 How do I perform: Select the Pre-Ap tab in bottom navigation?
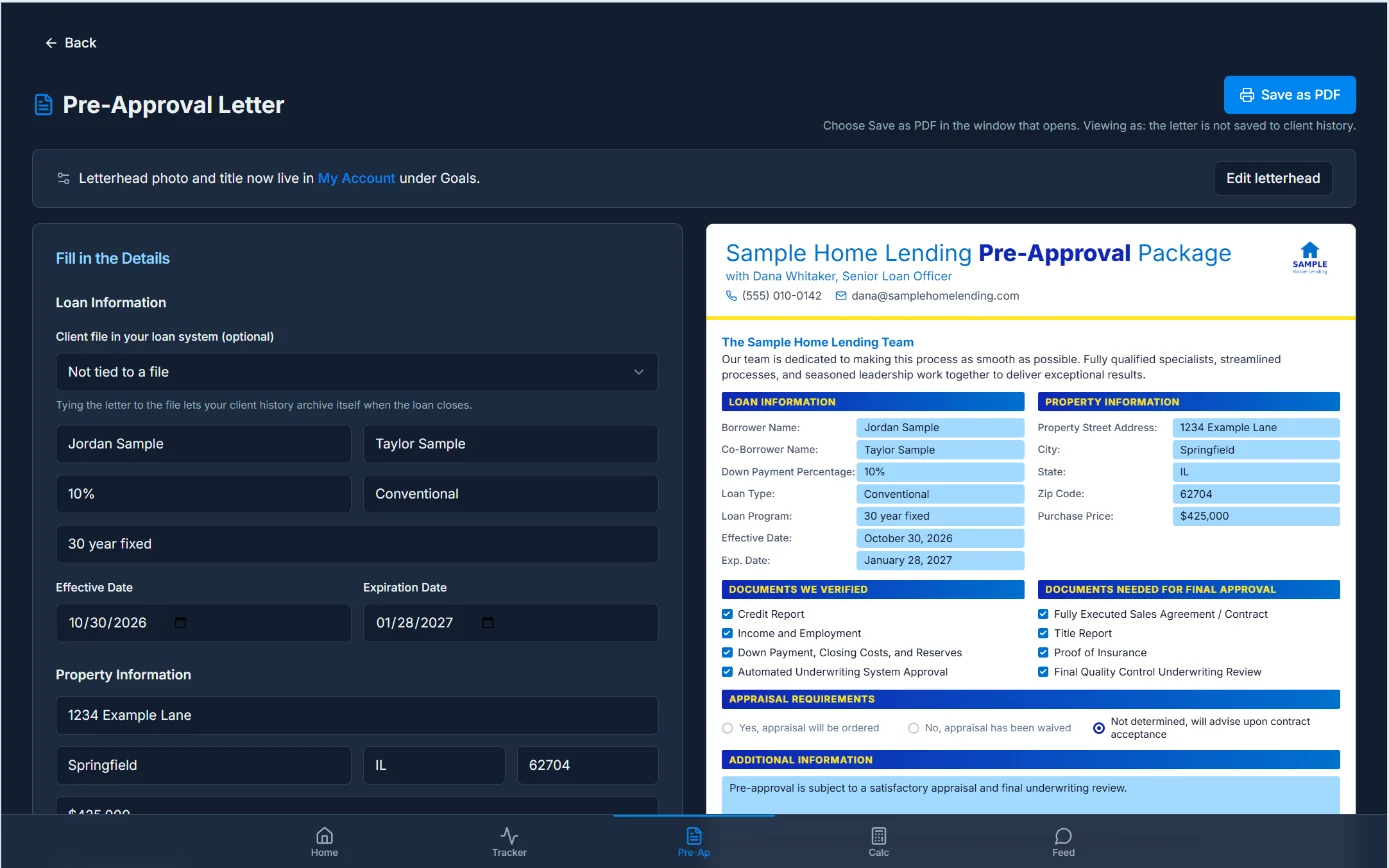tap(694, 842)
